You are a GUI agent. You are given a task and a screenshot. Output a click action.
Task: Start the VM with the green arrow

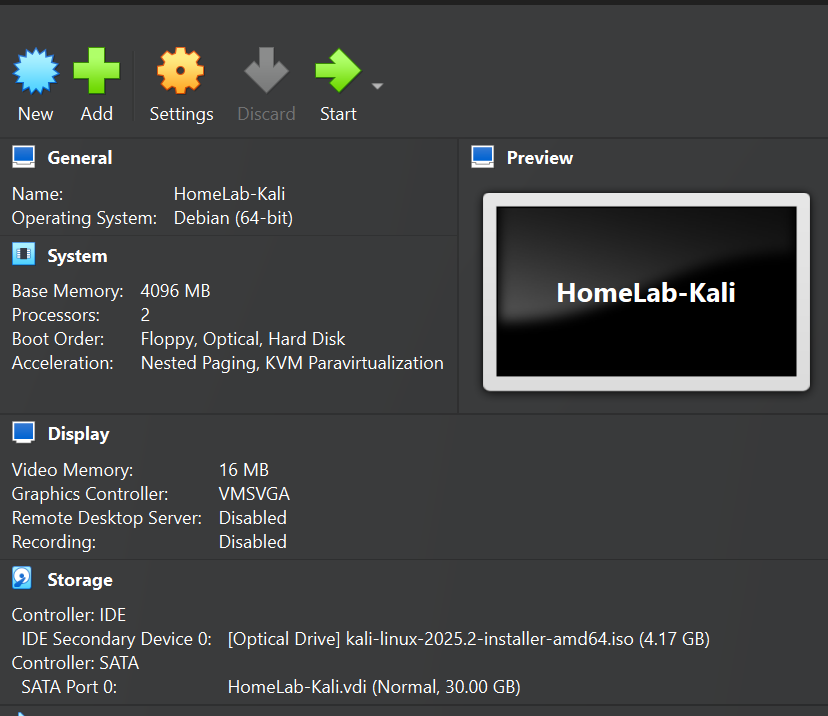click(x=337, y=72)
